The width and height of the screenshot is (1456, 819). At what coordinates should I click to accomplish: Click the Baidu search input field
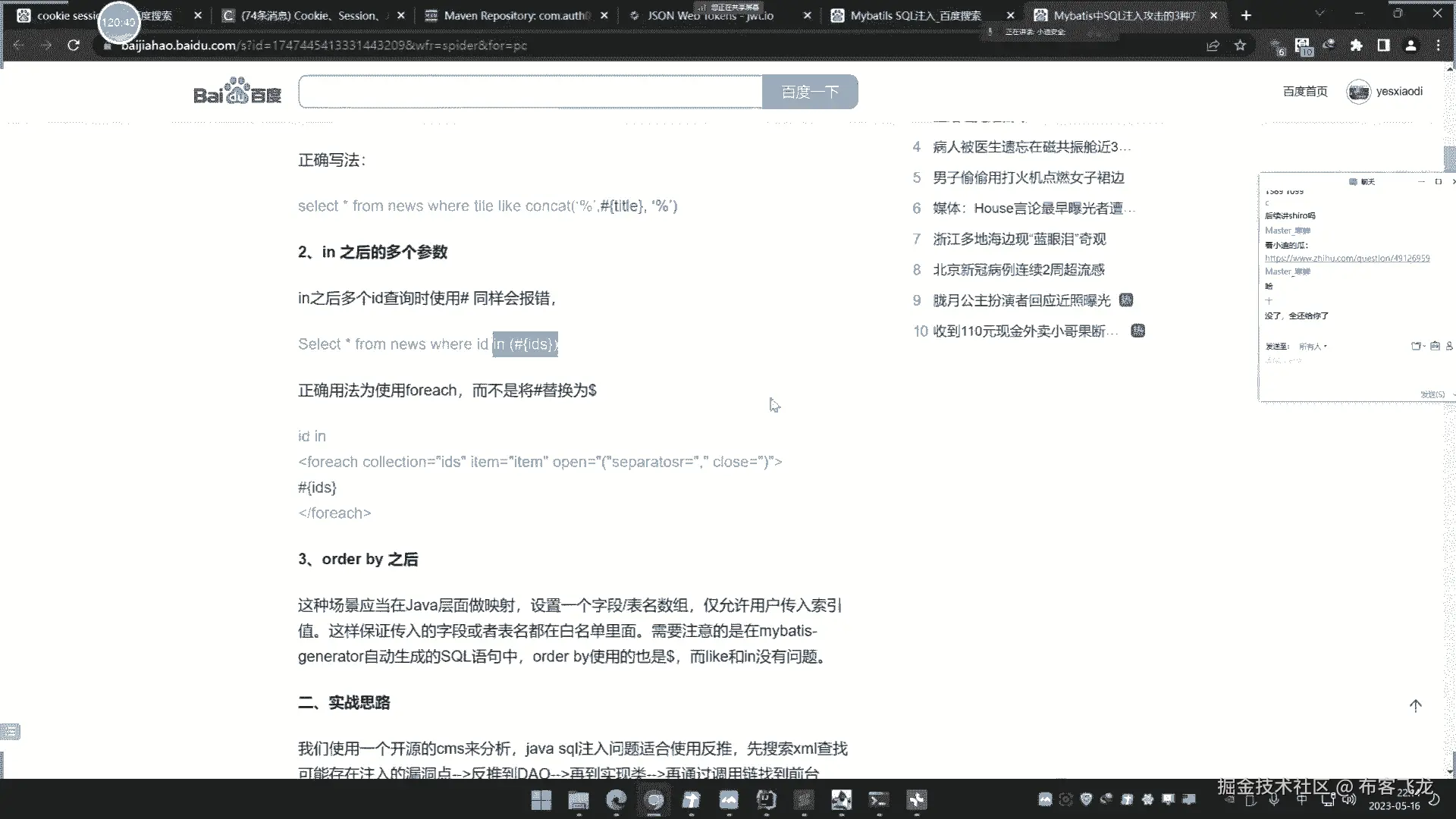(531, 92)
